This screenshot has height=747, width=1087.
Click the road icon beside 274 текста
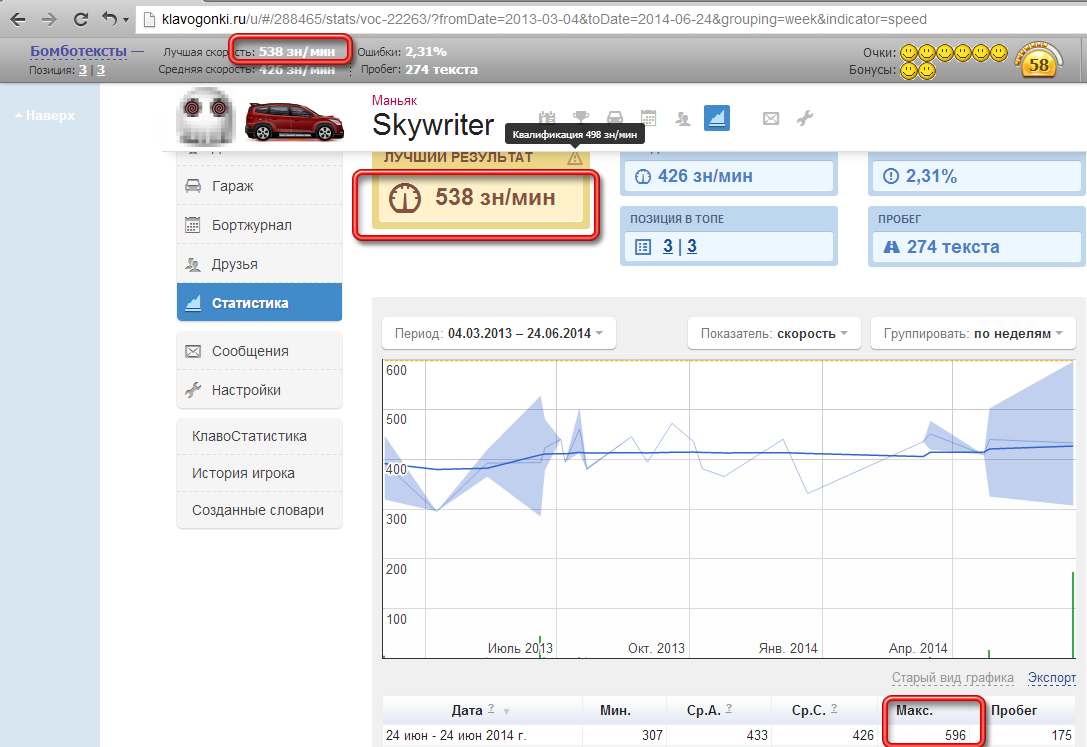click(892, 247)
